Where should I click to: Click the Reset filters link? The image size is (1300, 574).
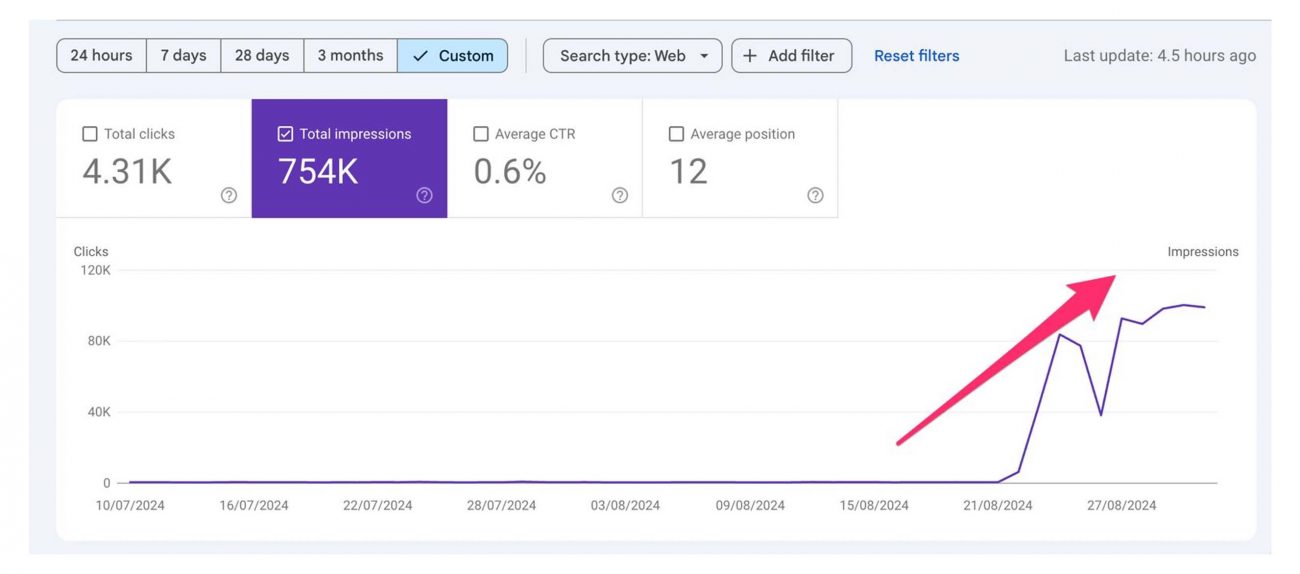[x=916, y=56]
